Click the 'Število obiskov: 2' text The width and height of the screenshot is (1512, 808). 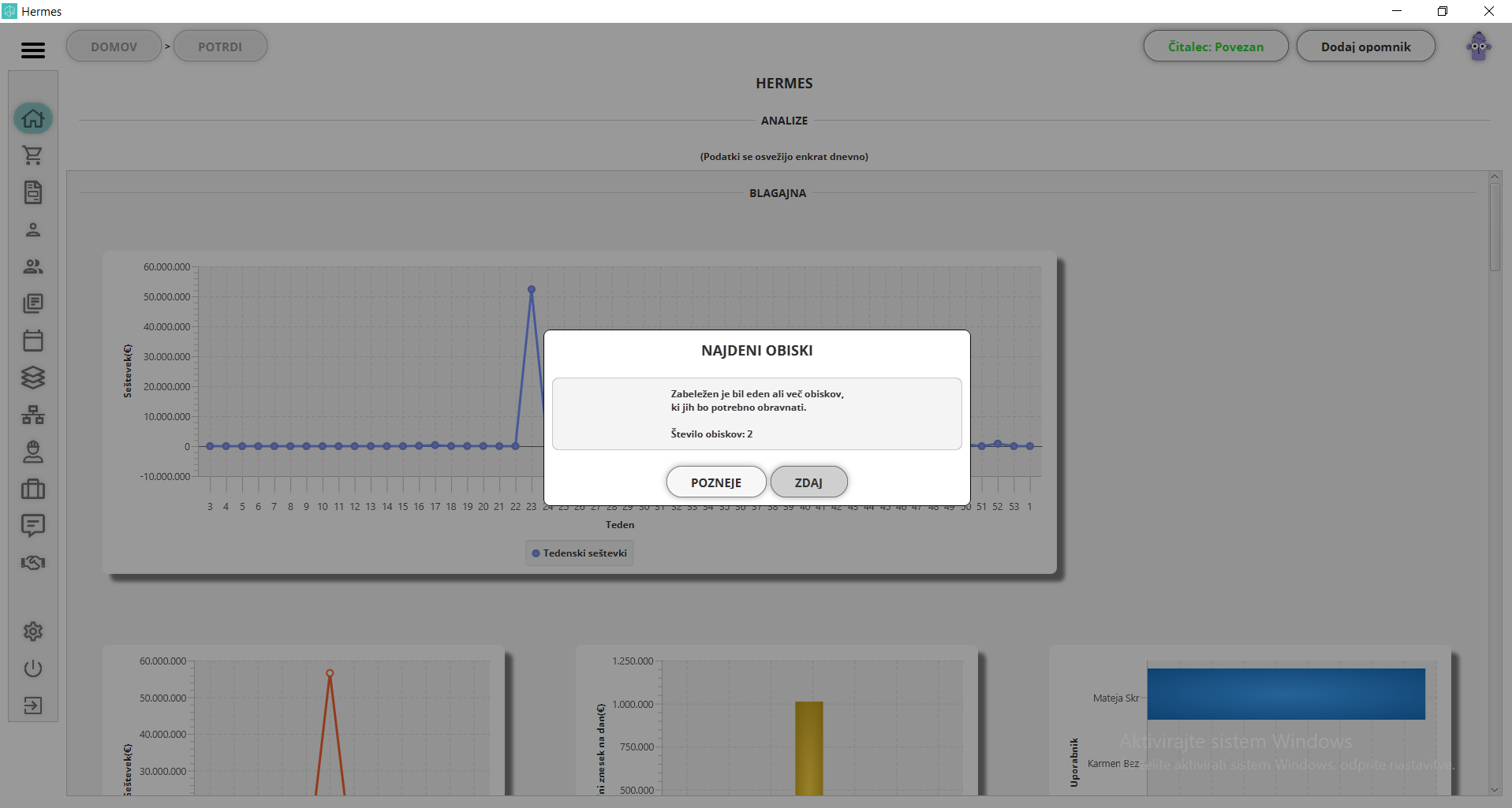tap(711, 434)
